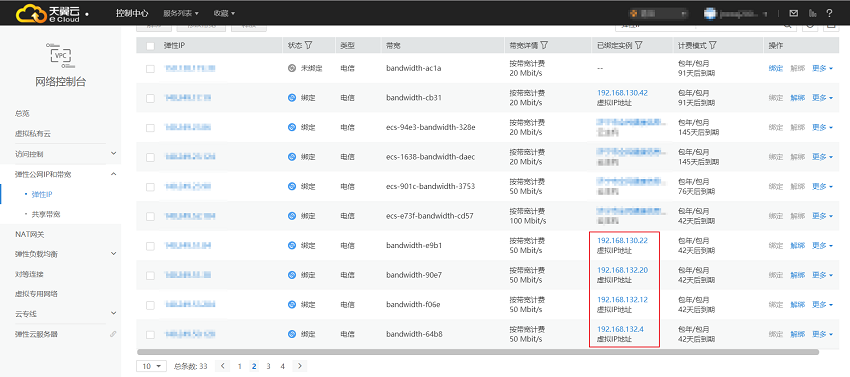This screenshot has width=850, height=377.
Task: Open the 192.168.130.22 bound instance link
Action: tap(622, 240)
